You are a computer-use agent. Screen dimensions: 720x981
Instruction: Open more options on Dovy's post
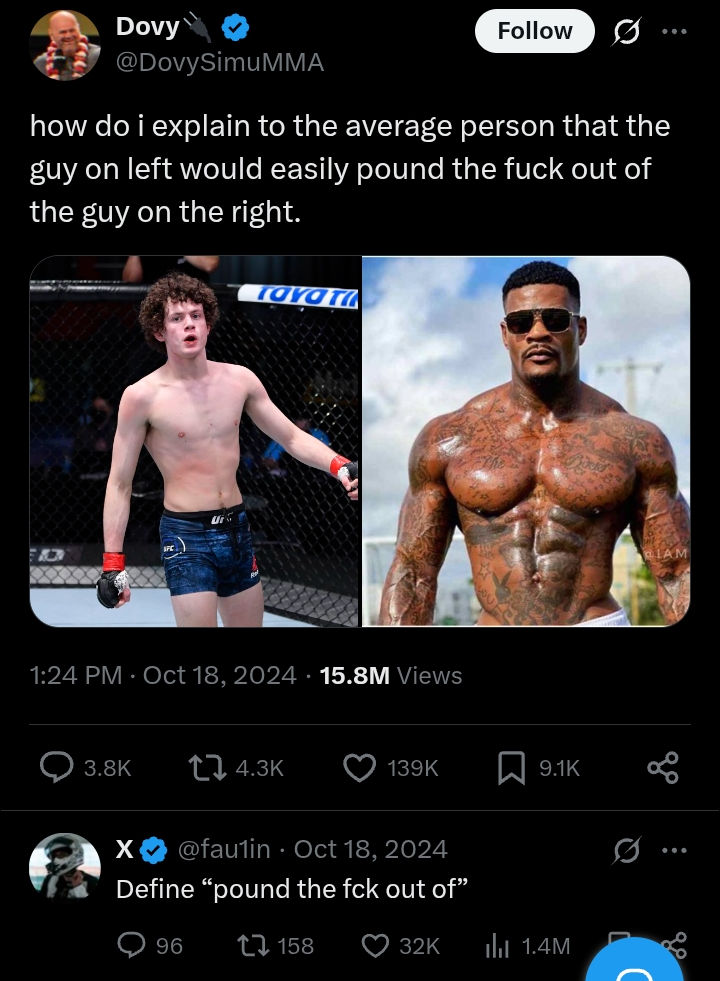point(674,31)
